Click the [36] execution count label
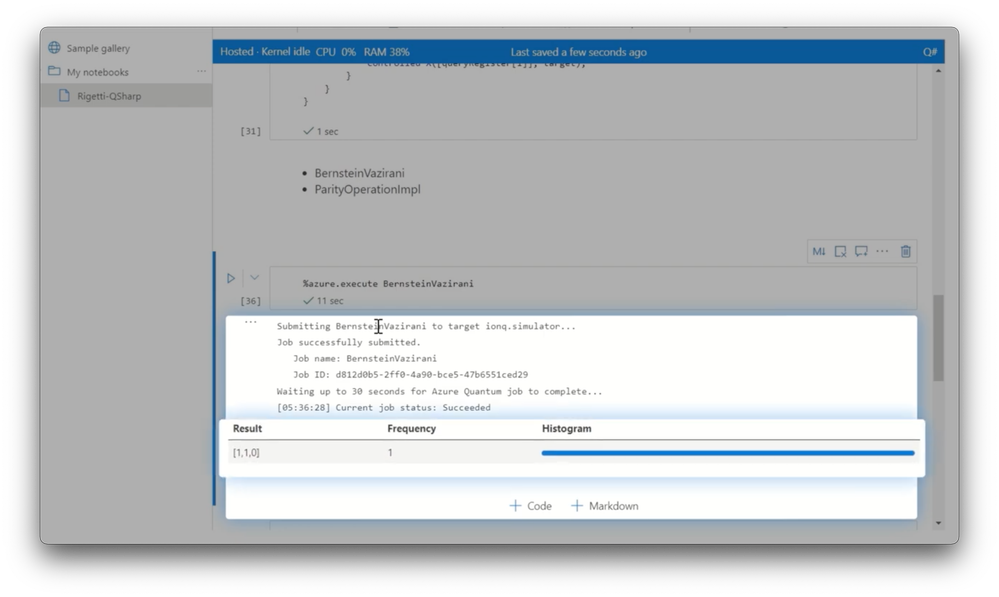This screenshot has height=597, width=999. click(250, 301)
